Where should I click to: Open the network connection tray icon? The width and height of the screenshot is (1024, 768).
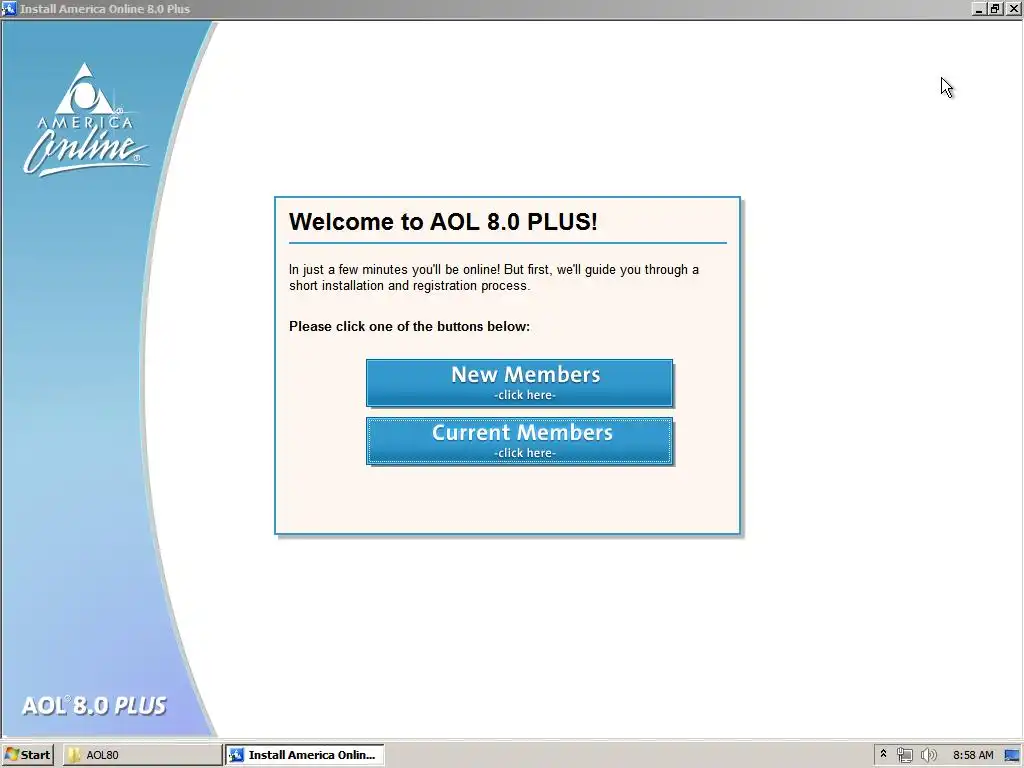click(904, 755)
